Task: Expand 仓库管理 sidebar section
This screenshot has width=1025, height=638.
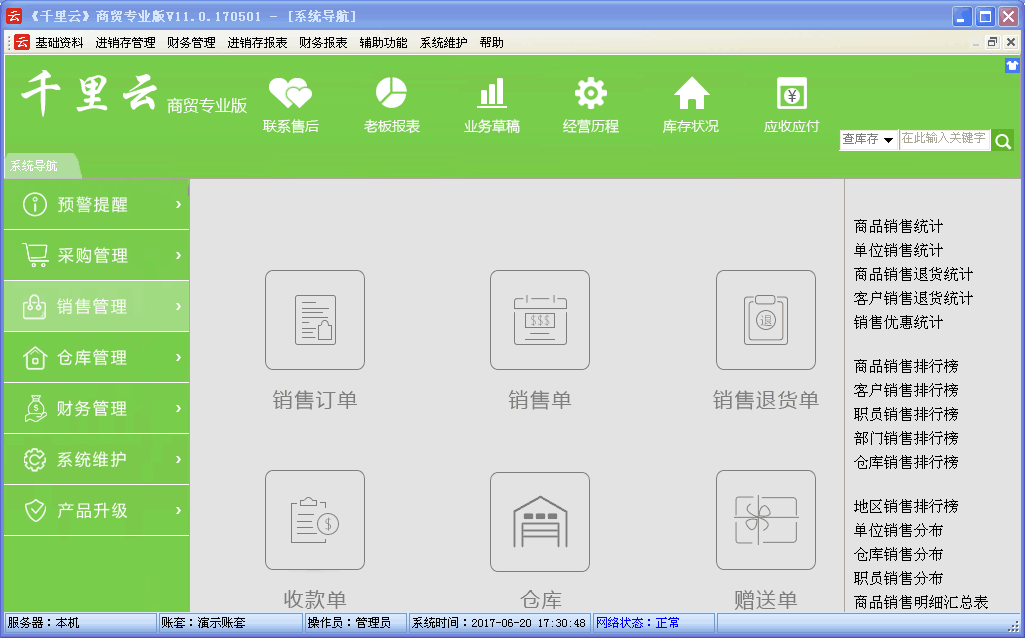Action: (96, 358)
